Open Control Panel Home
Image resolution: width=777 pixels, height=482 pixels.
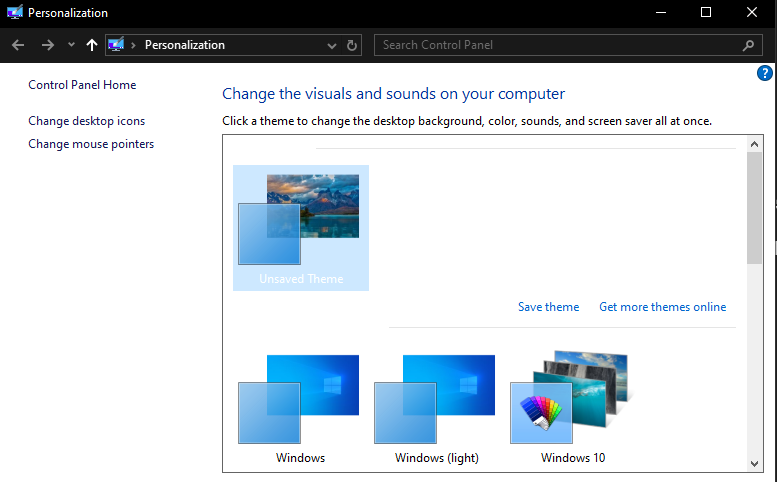click(82, 85)
